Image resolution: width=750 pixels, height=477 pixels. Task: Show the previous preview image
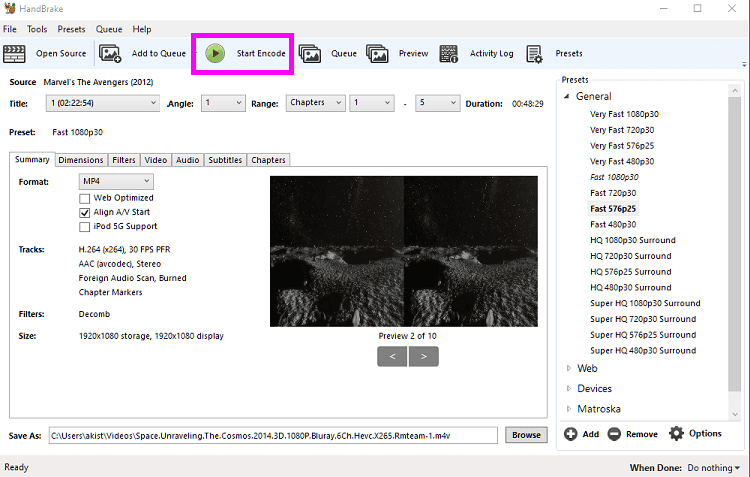(392, 356)
